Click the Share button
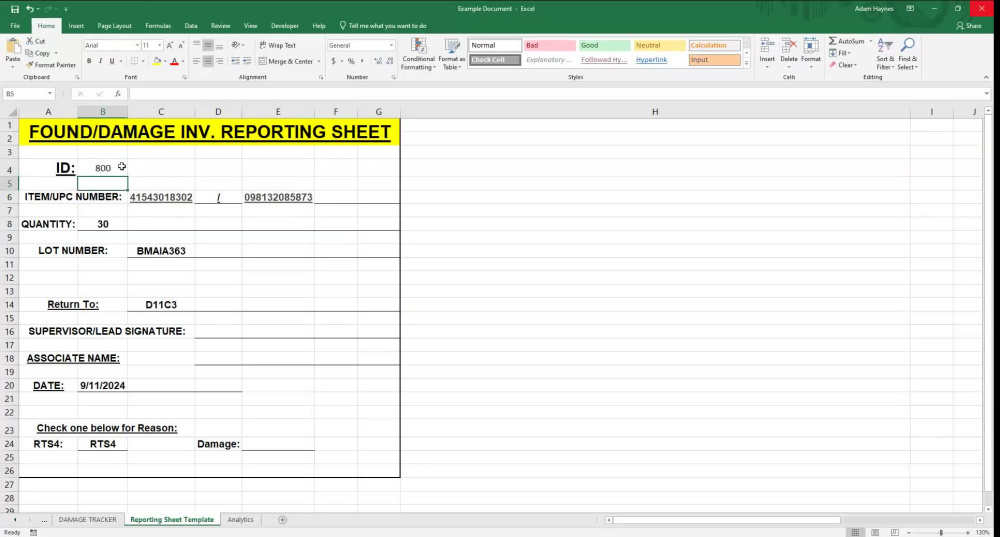 [x=969, y=26]
